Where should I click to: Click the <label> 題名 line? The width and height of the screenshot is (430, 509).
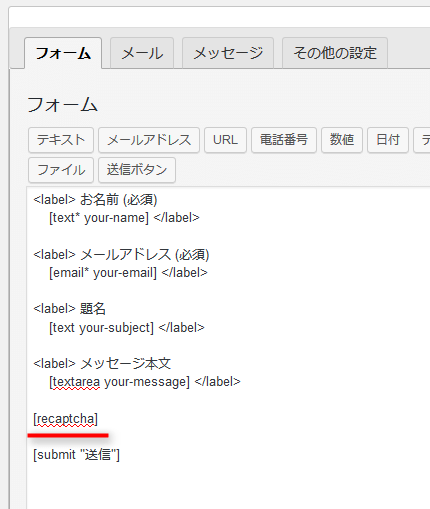pyautogui.click(x=70, y=309)
